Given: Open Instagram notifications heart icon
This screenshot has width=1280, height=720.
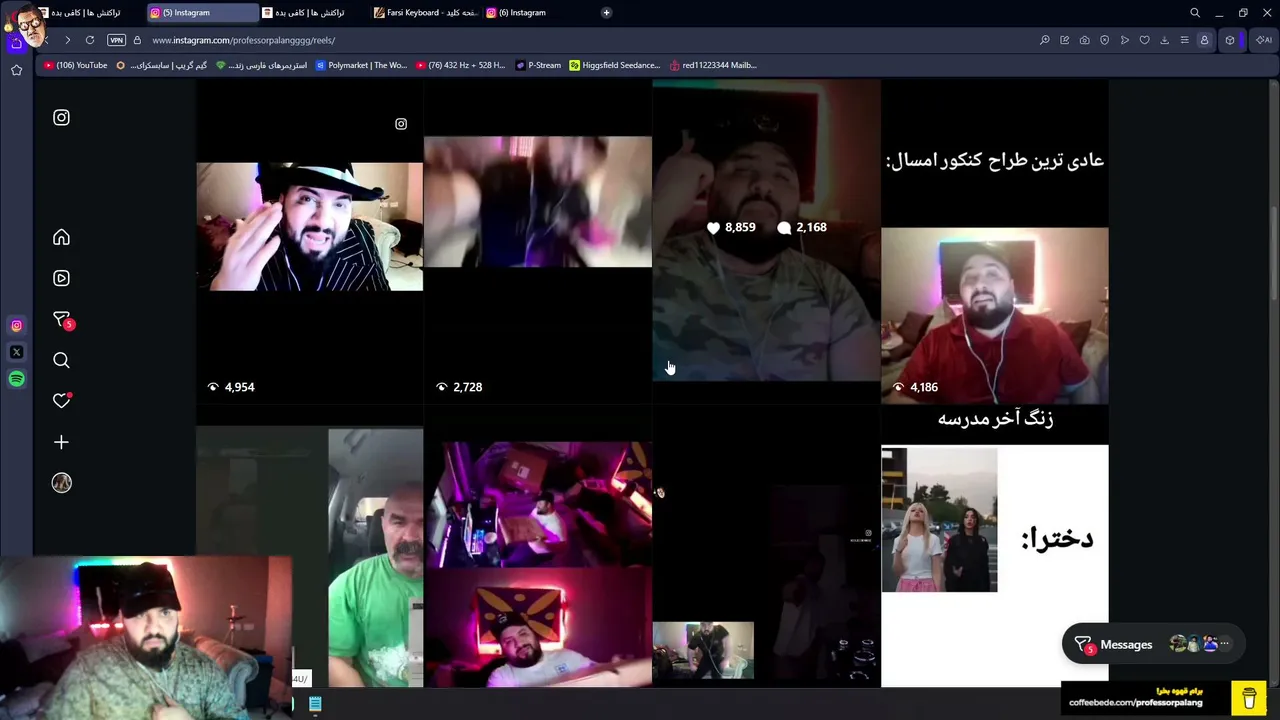Looking at the screenshot, I should [62, 400].
